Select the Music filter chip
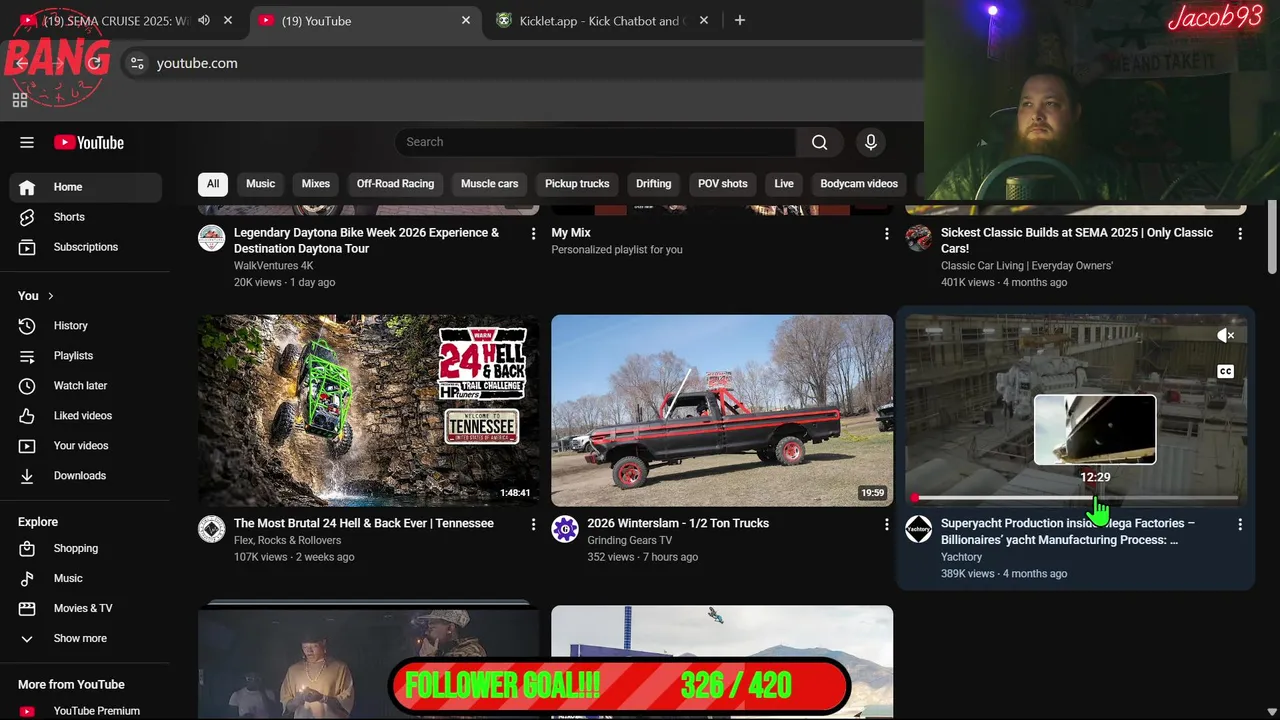 click(260, 184)
